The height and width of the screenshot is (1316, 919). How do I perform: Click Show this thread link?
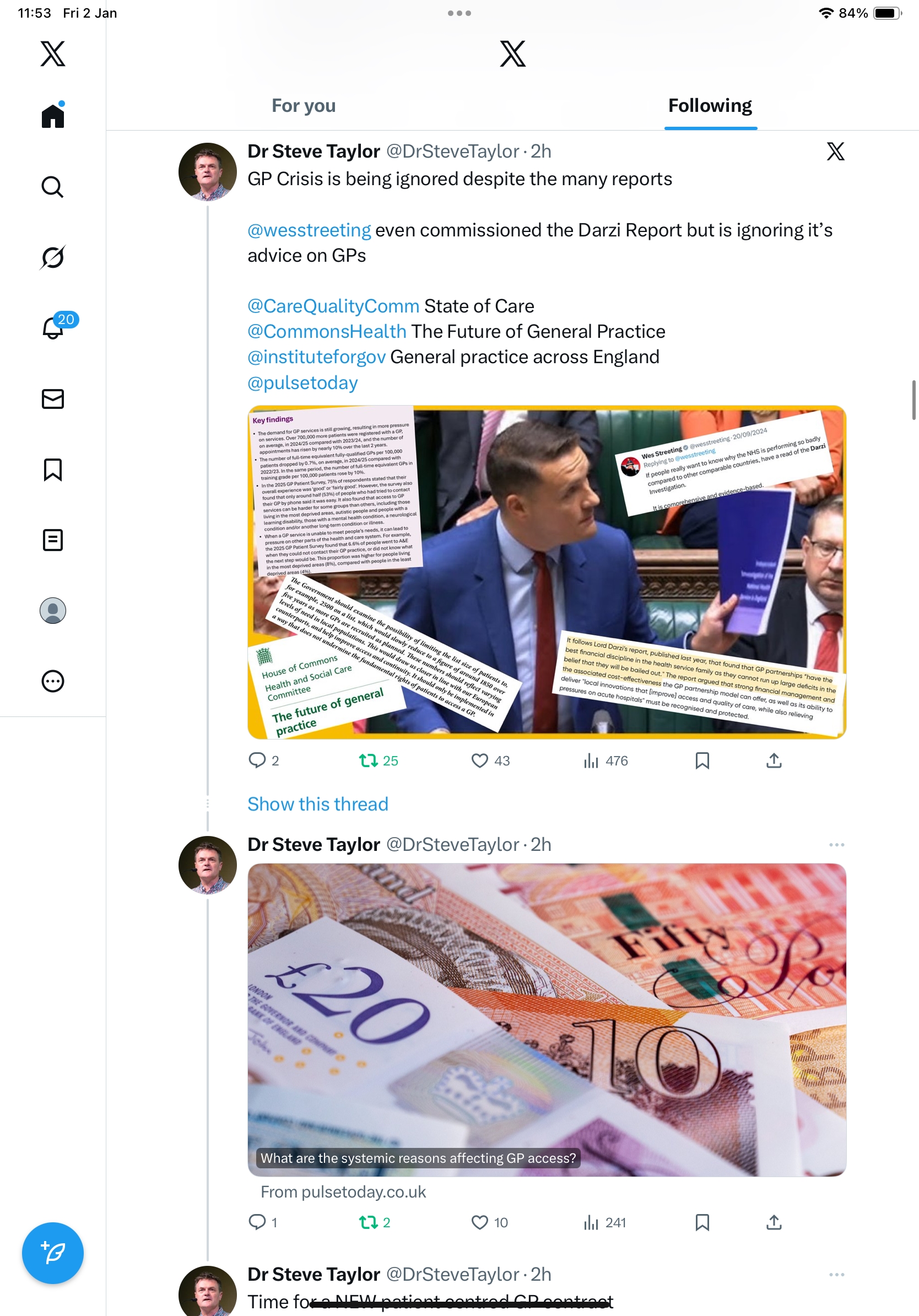pos(318,804)
